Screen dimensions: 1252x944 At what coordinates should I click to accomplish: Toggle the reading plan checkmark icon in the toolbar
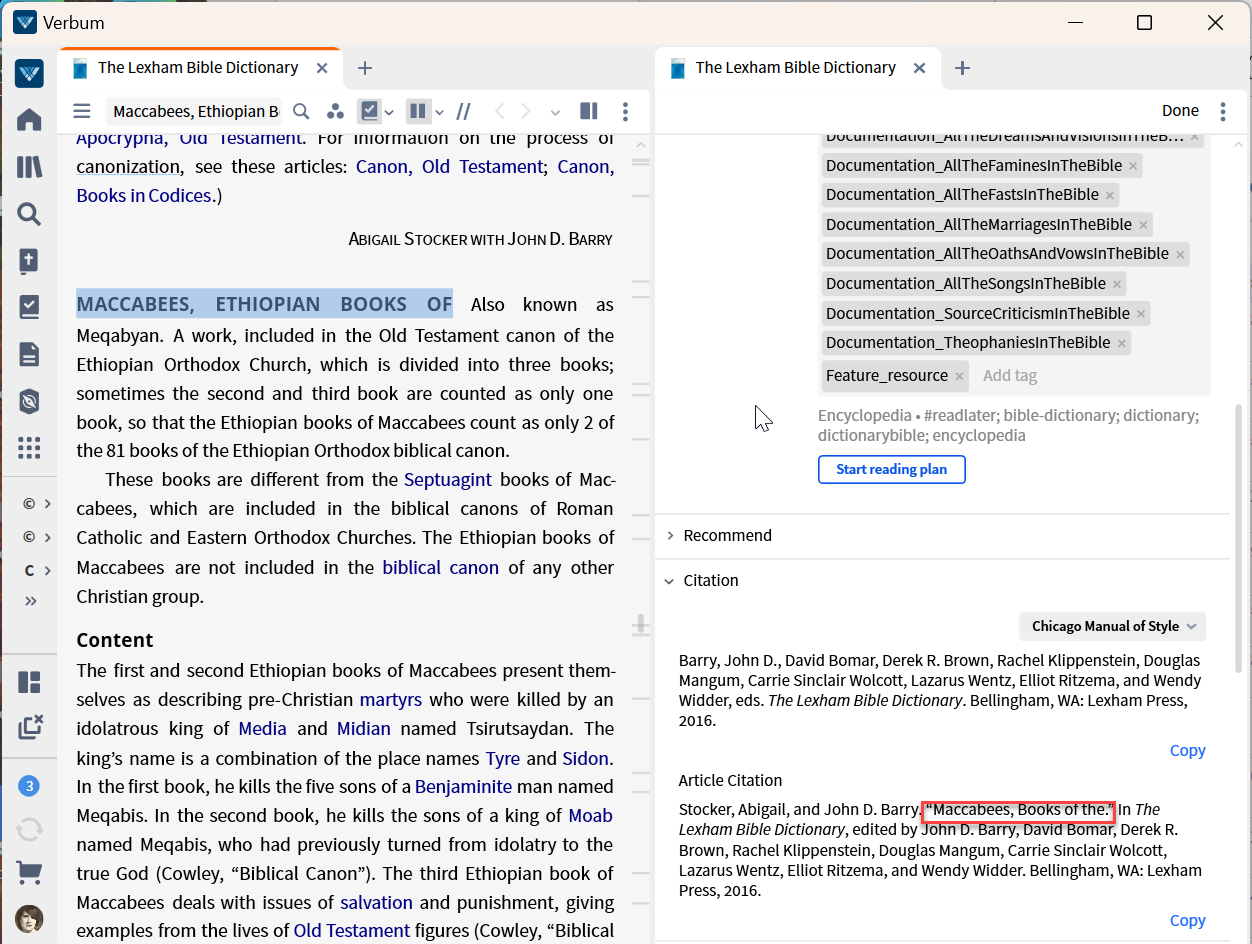point(369,111)
